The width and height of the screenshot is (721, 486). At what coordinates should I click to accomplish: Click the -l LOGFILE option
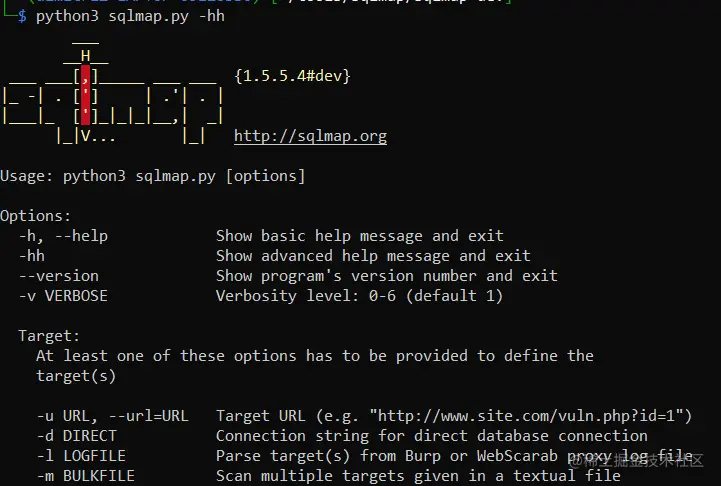81,456
